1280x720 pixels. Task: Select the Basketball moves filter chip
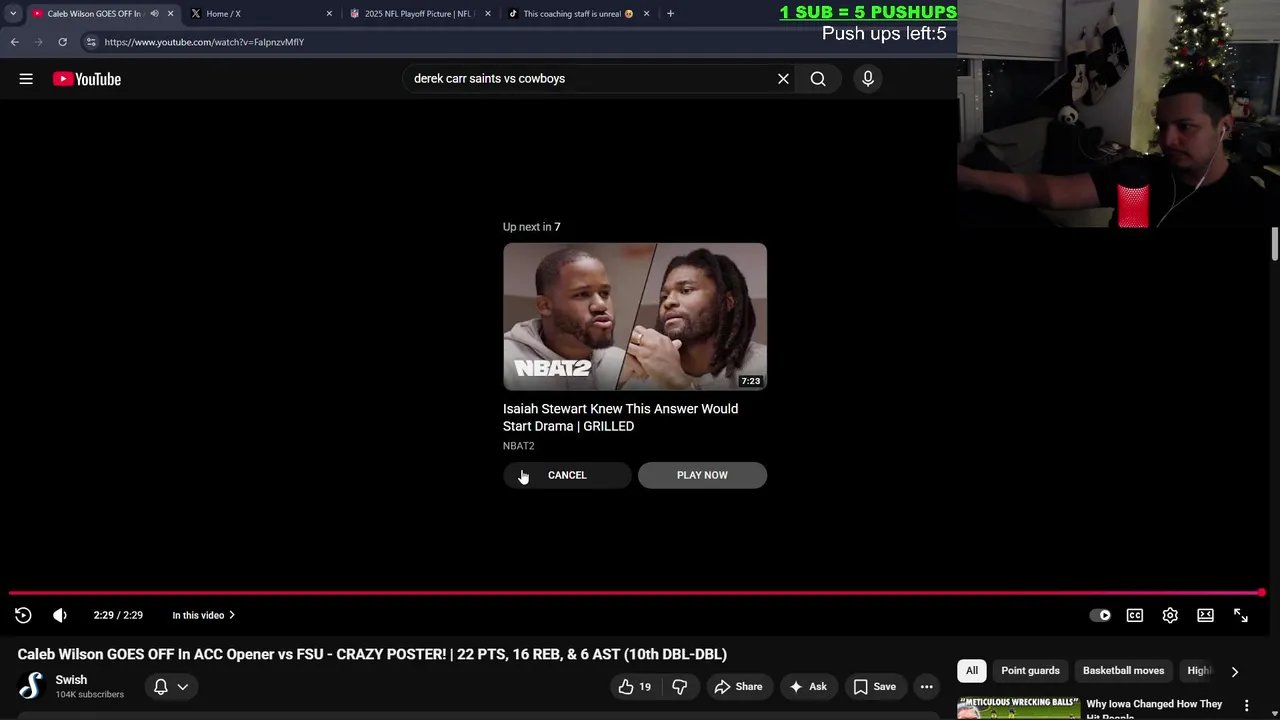pos(1123,671)
